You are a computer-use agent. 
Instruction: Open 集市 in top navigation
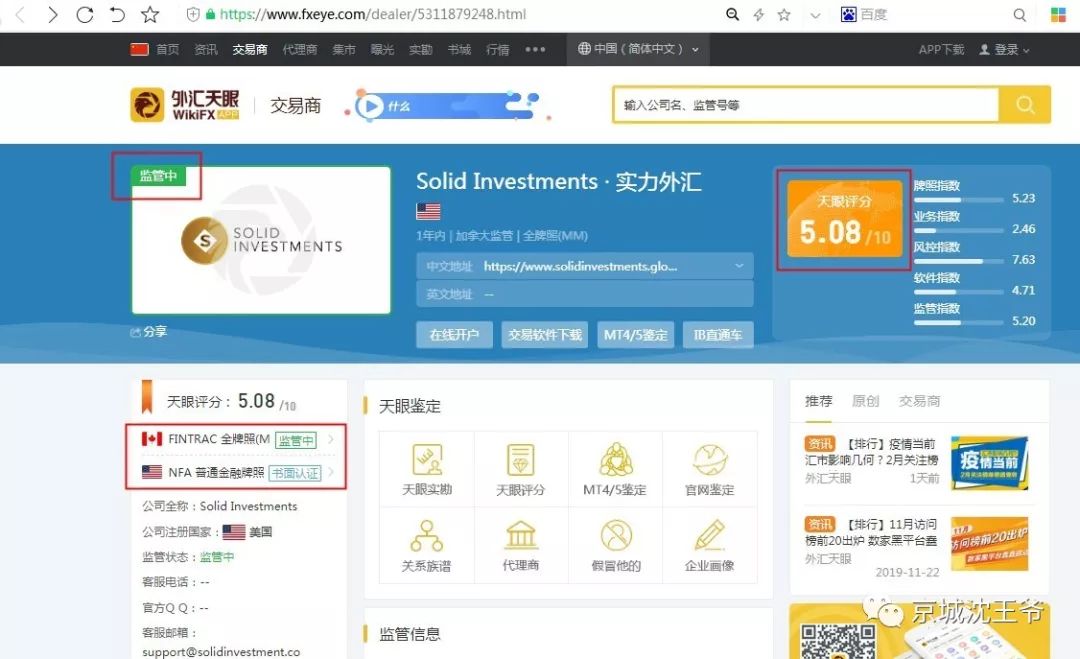point(344,49)
